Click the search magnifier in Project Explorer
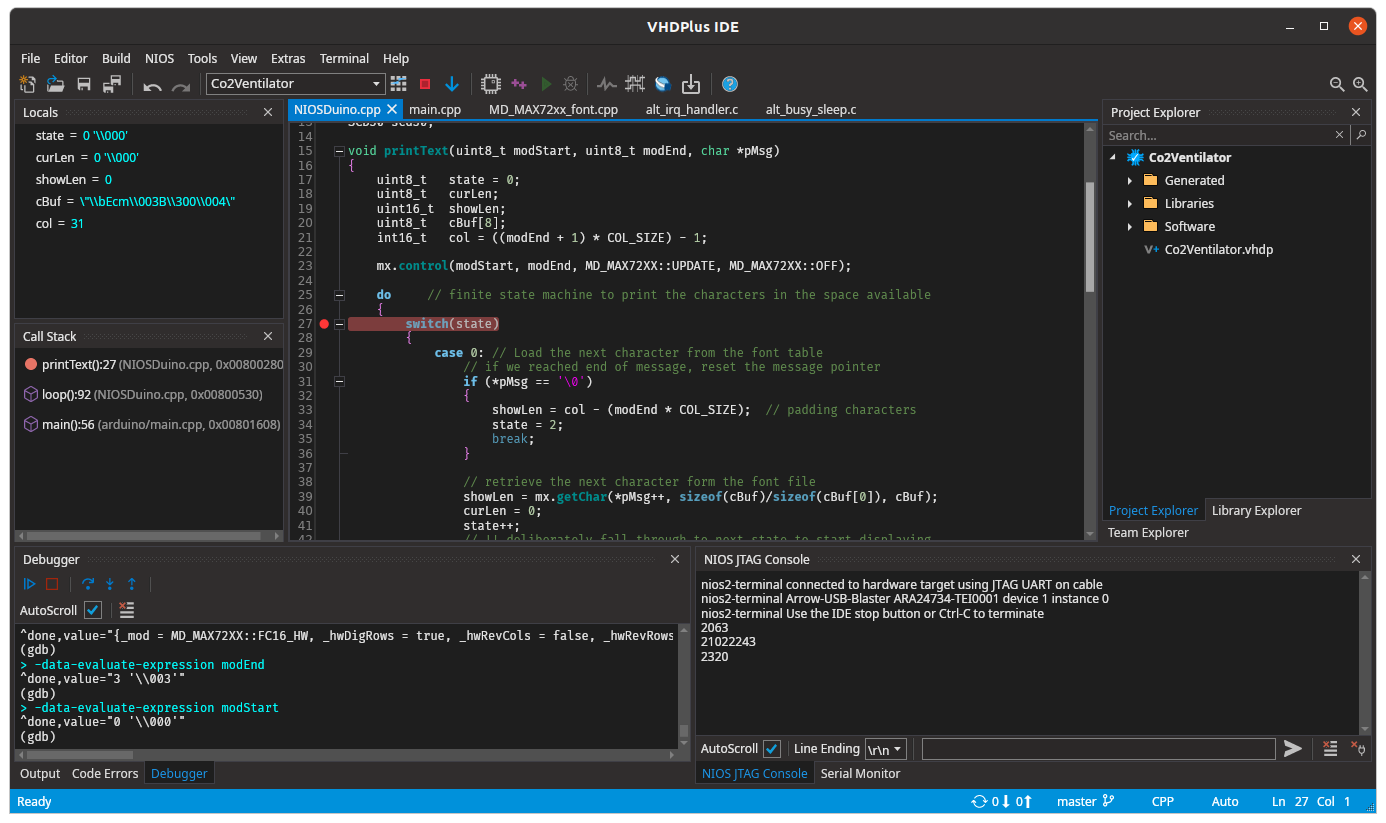This screenshot has width=1386, height=823. (x=1360, y=135)
